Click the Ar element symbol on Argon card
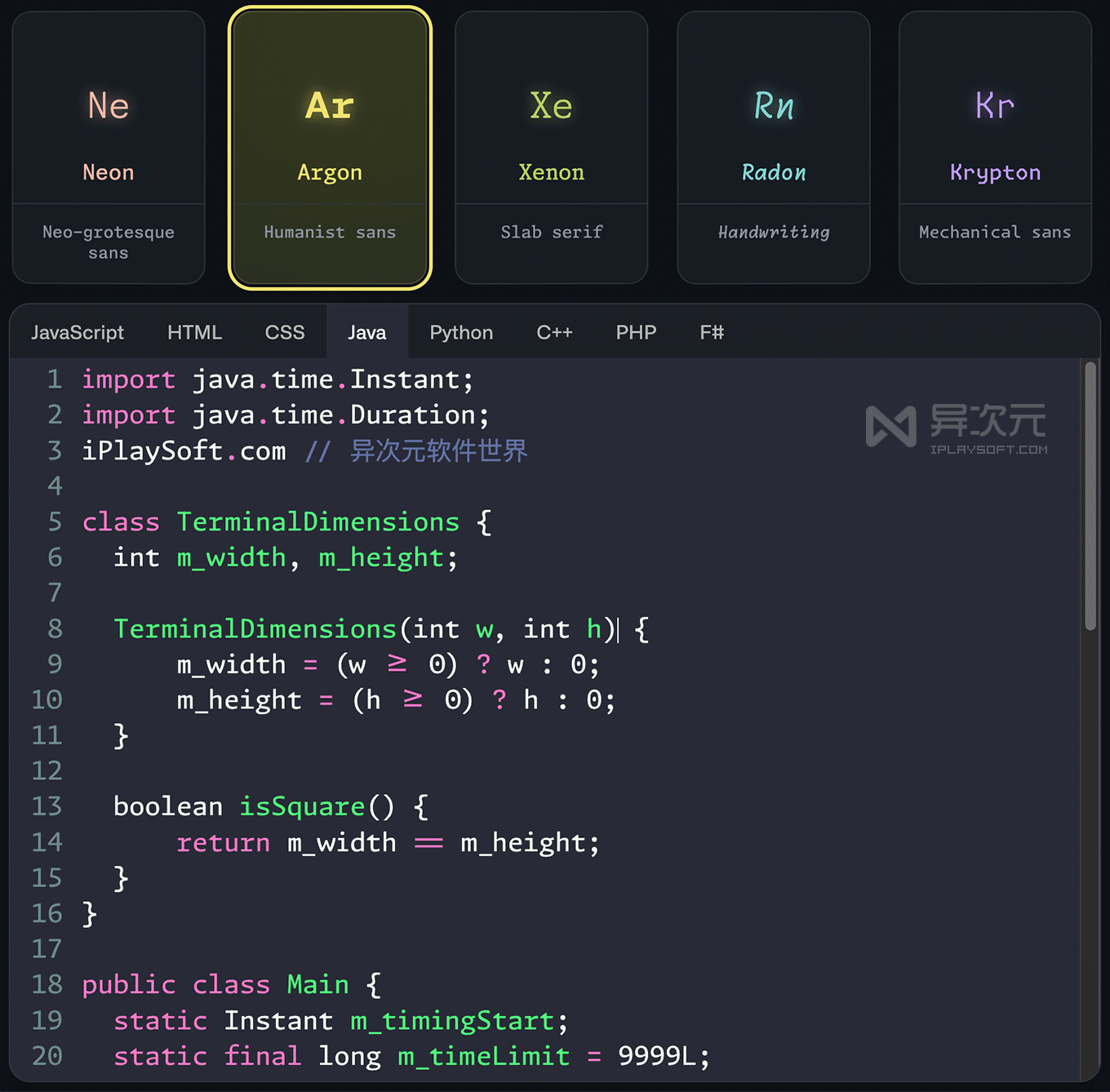This screenshot has height=1092, width=1110. tap(329, 105)
